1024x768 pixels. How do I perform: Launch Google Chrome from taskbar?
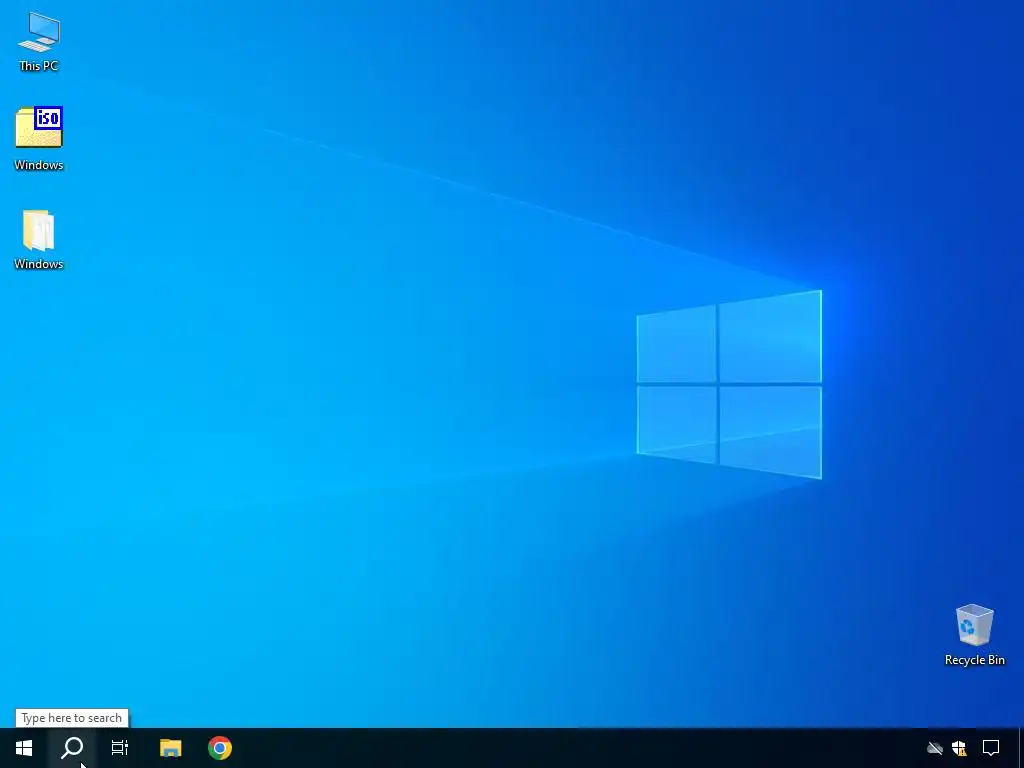point(219,748)
